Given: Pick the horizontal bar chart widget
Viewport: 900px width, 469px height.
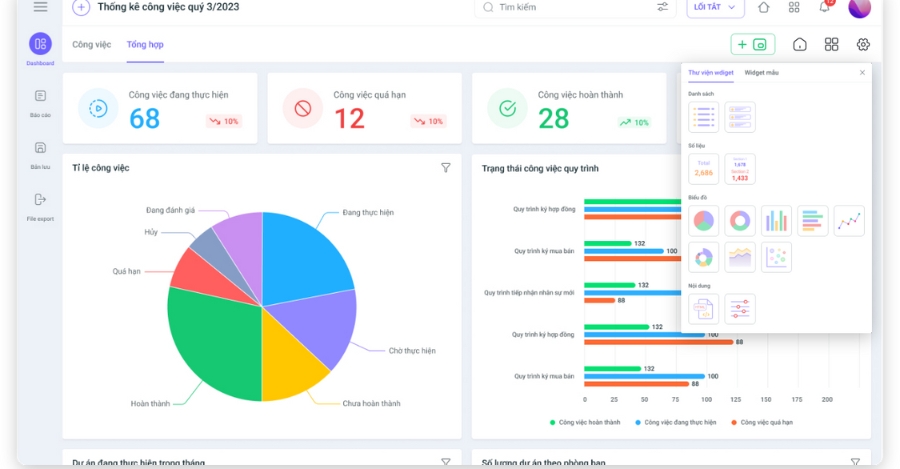Looking at the screenshot, I should click(812, 221).
